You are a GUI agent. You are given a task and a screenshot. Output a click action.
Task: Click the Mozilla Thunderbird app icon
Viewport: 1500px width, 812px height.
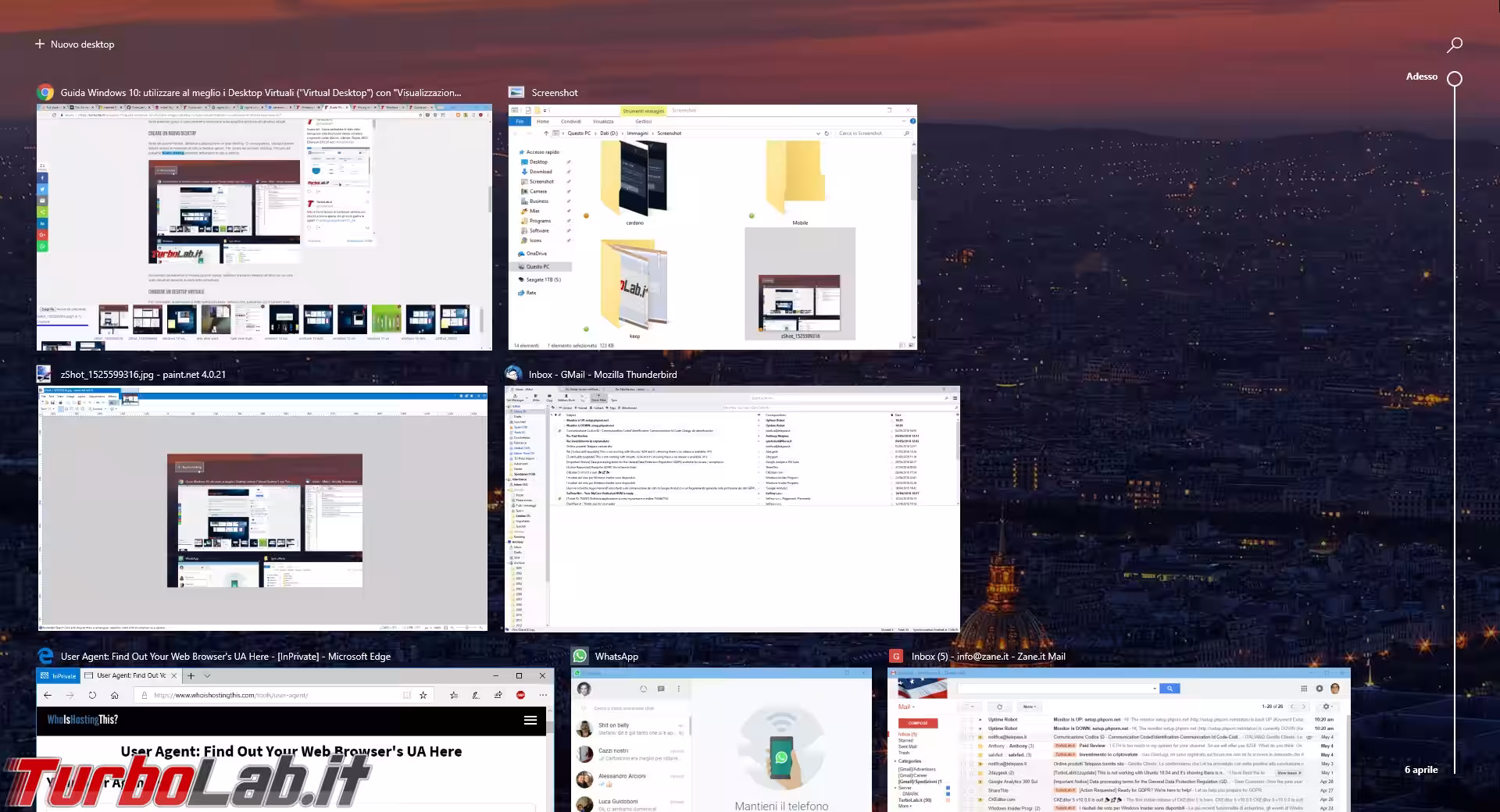[513, 374]
